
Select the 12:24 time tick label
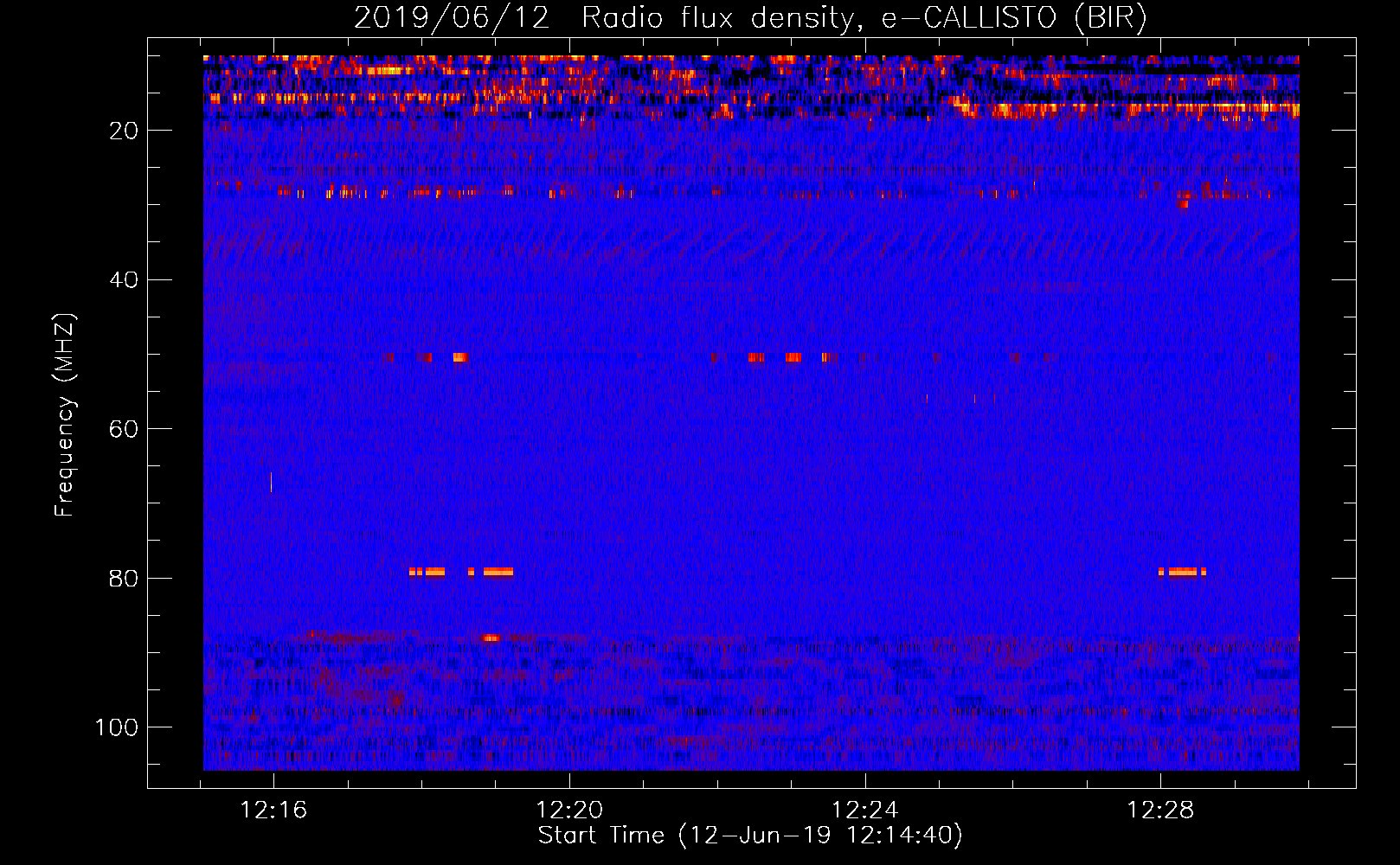tap(864, 811)
